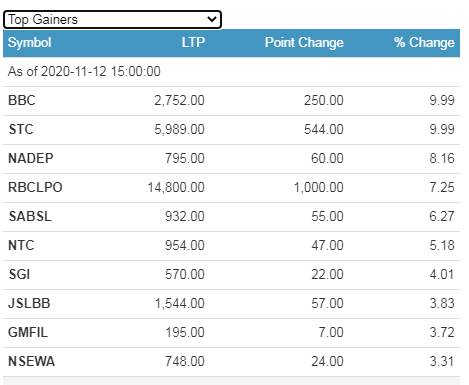469x385 pixels.
Task: Click the Point Change column header
Action: coord(304,43)
